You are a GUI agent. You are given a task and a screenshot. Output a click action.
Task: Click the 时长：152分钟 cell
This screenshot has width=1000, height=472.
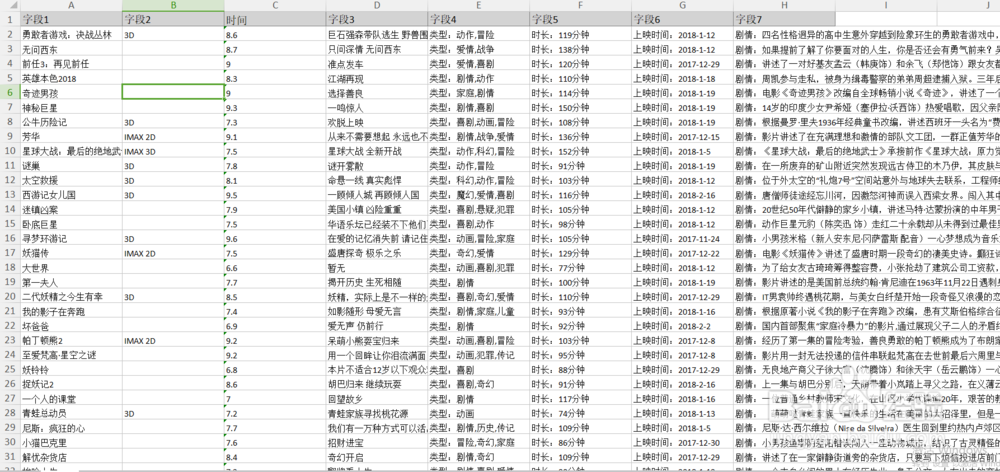(580, 151)
